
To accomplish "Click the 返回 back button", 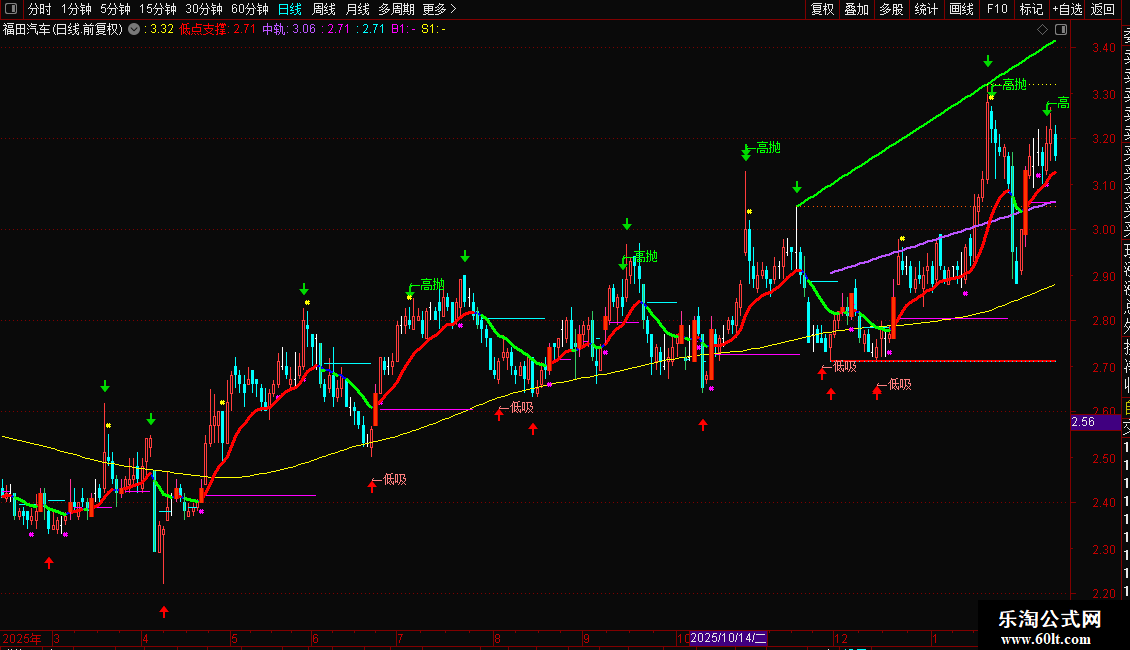I will click(1103, 9).
